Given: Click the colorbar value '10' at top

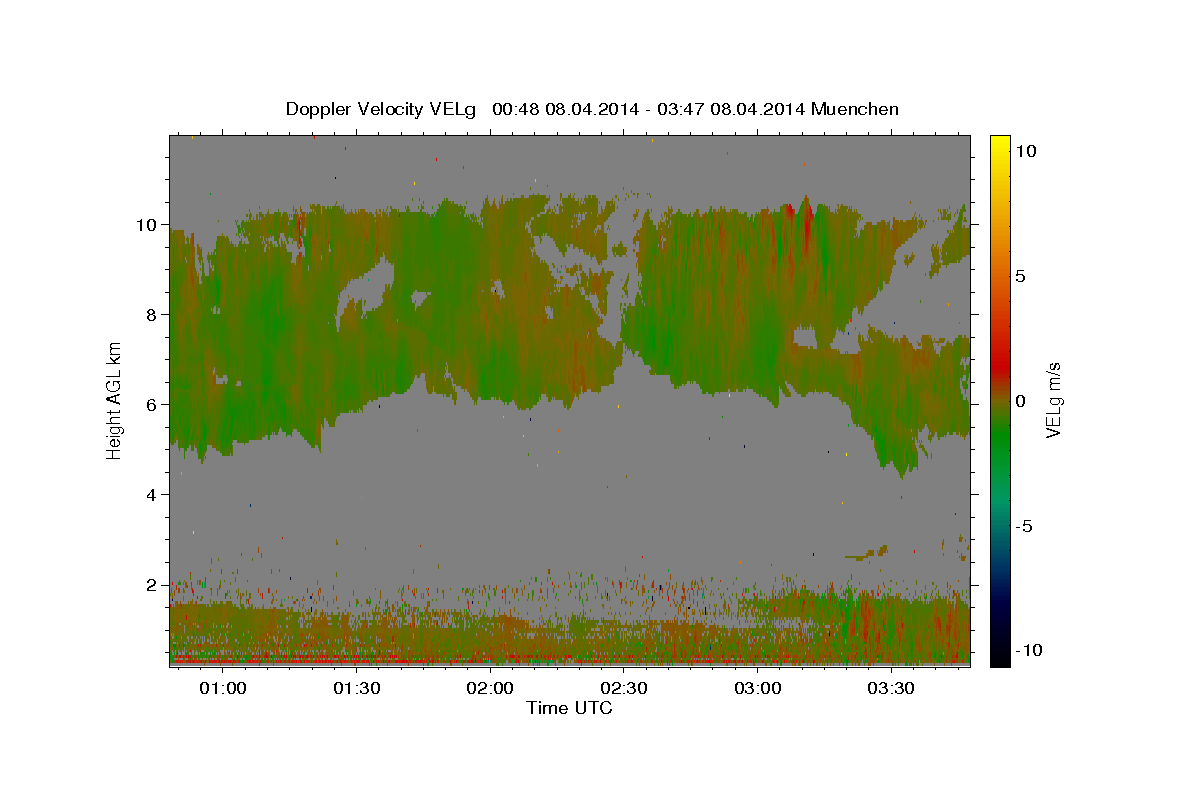Looking at the screenshot, I should point(1027,151).
